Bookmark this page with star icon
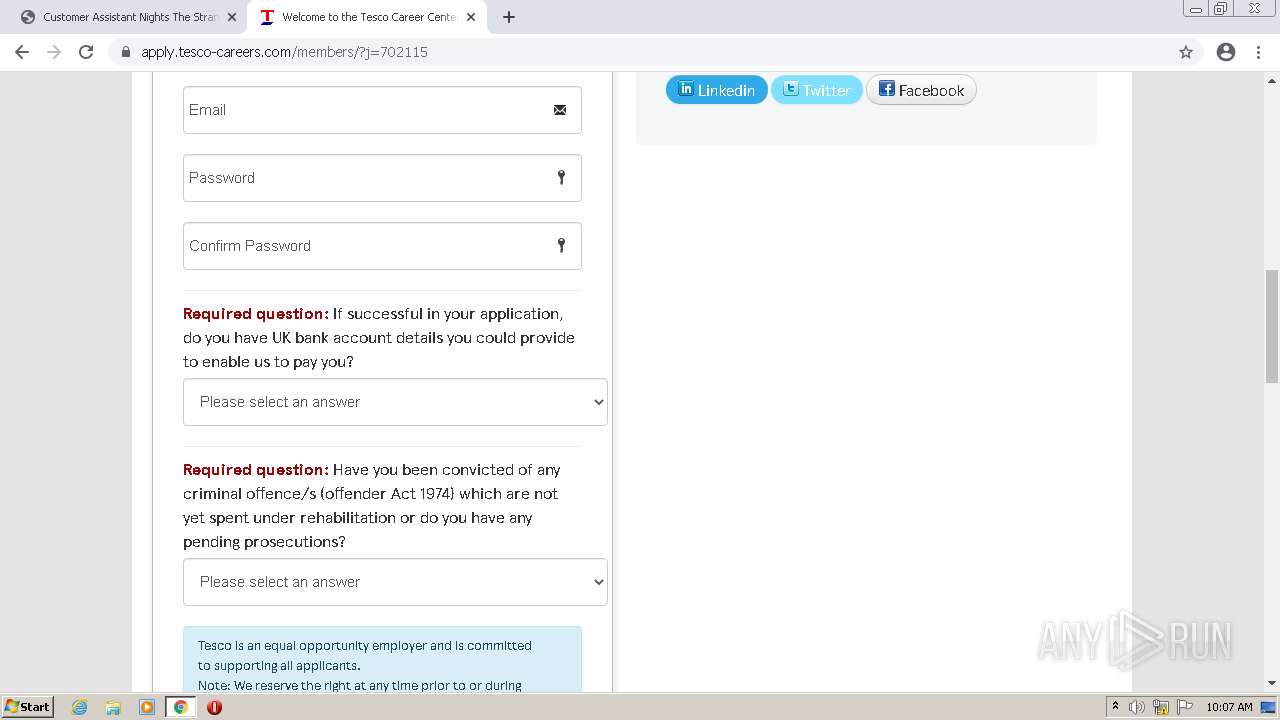The height and width of the screenshot is (720, 1280). [x=1186, y=52]
